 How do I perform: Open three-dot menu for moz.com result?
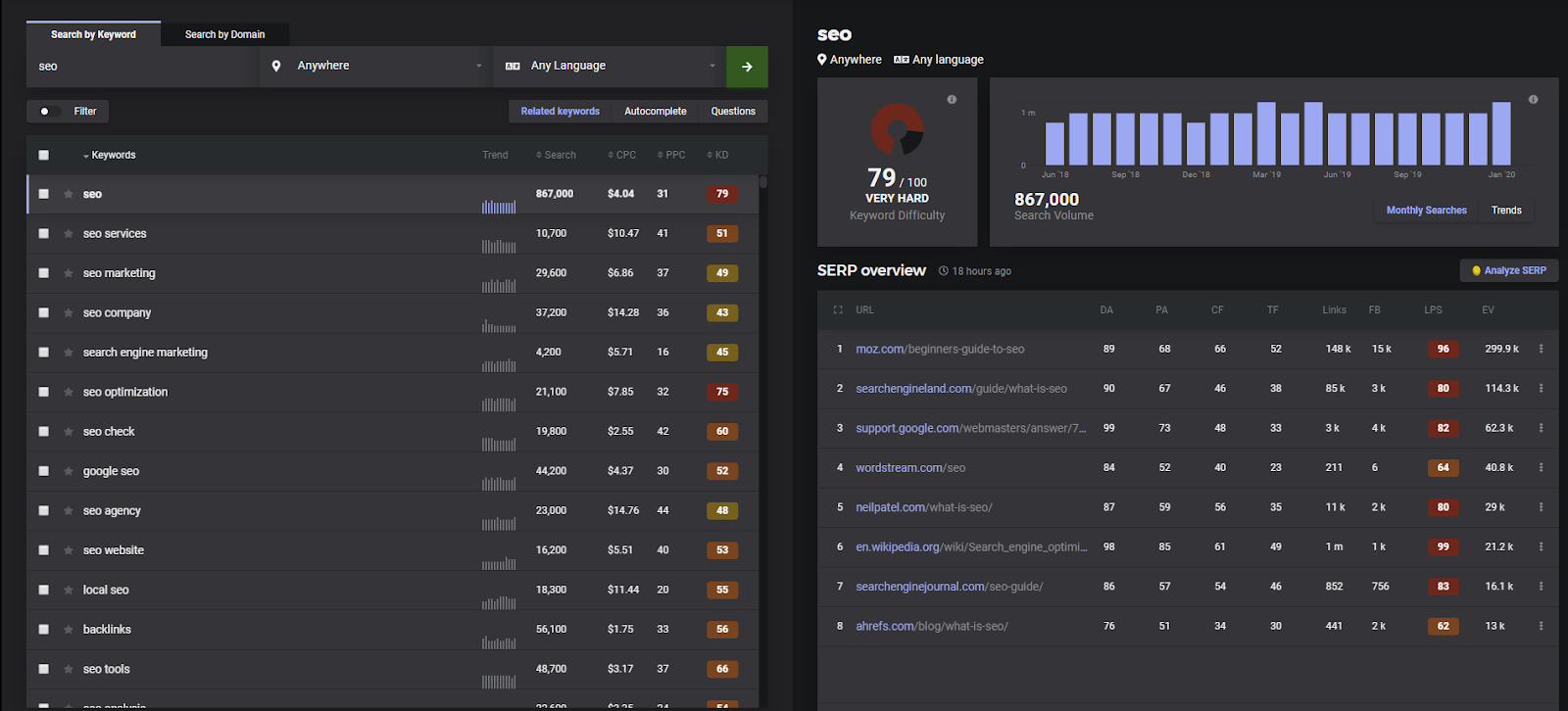point(1541,349)
